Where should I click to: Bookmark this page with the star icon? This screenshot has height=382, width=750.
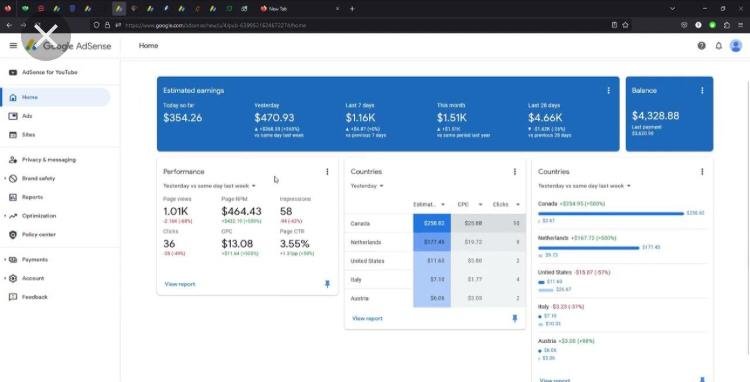625,25
